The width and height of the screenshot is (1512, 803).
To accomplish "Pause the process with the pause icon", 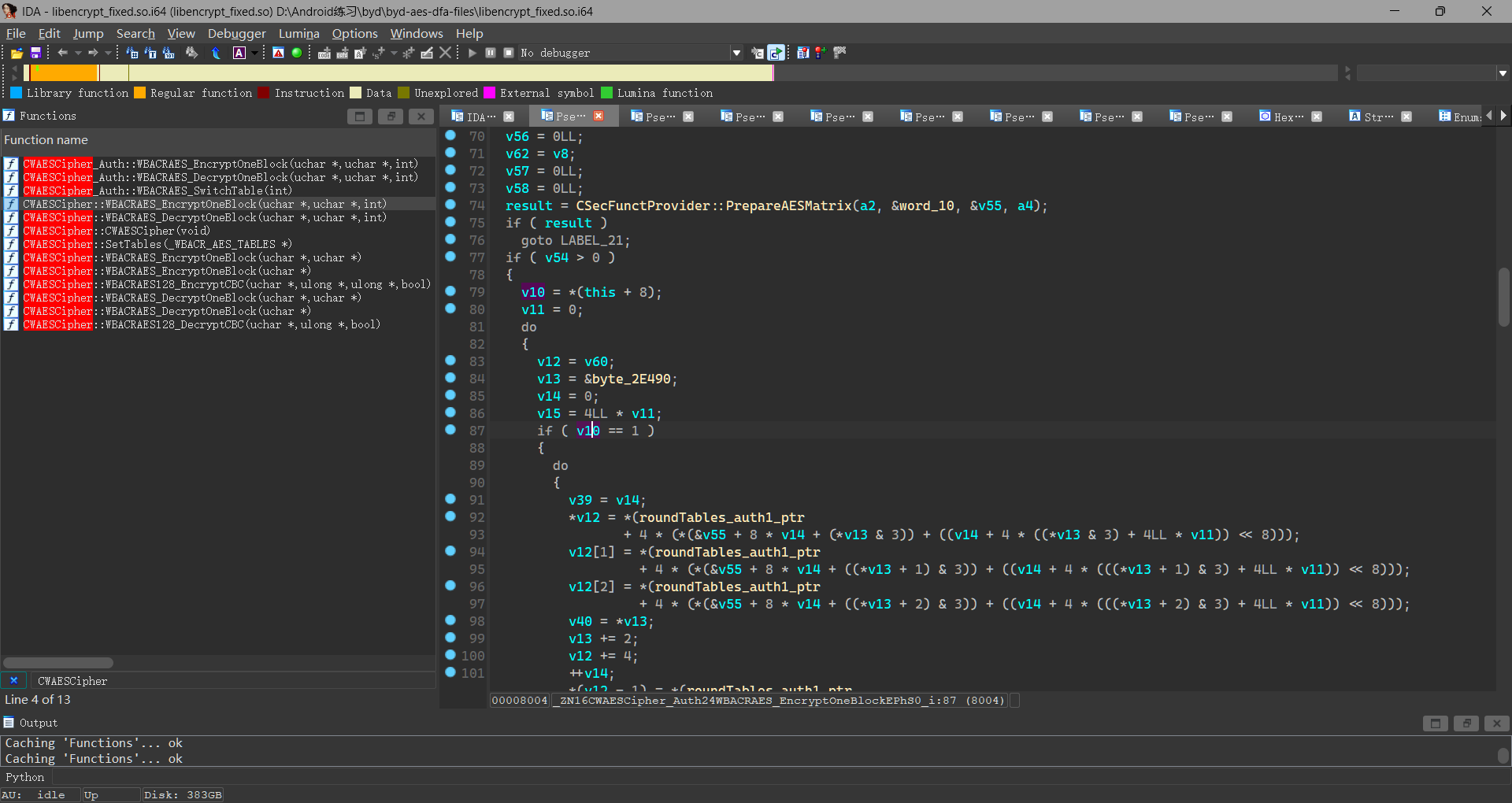I will [491, 53].
